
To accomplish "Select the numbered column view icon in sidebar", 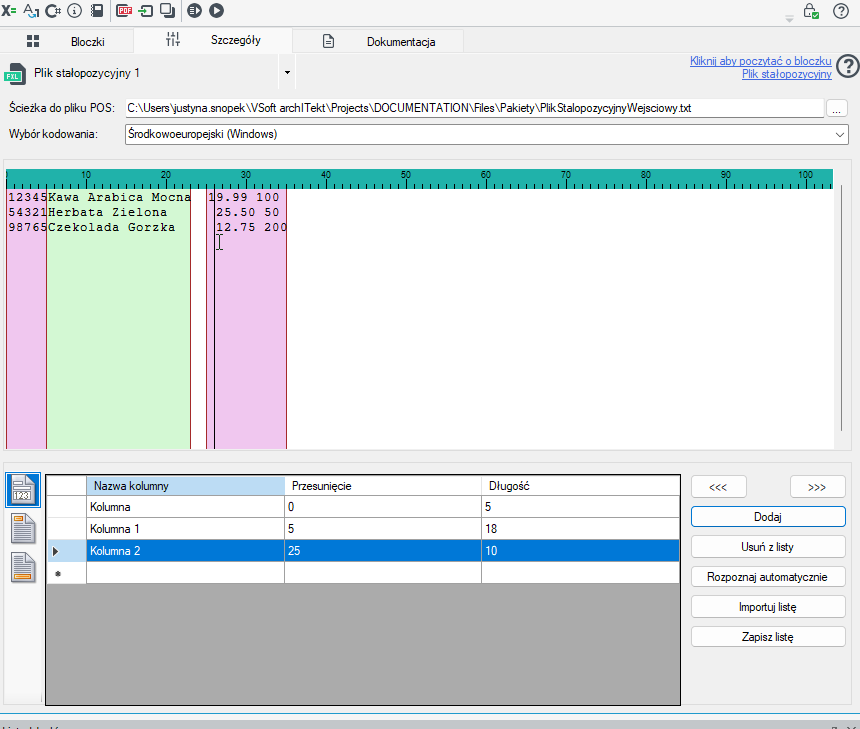I will pos(23,490).
